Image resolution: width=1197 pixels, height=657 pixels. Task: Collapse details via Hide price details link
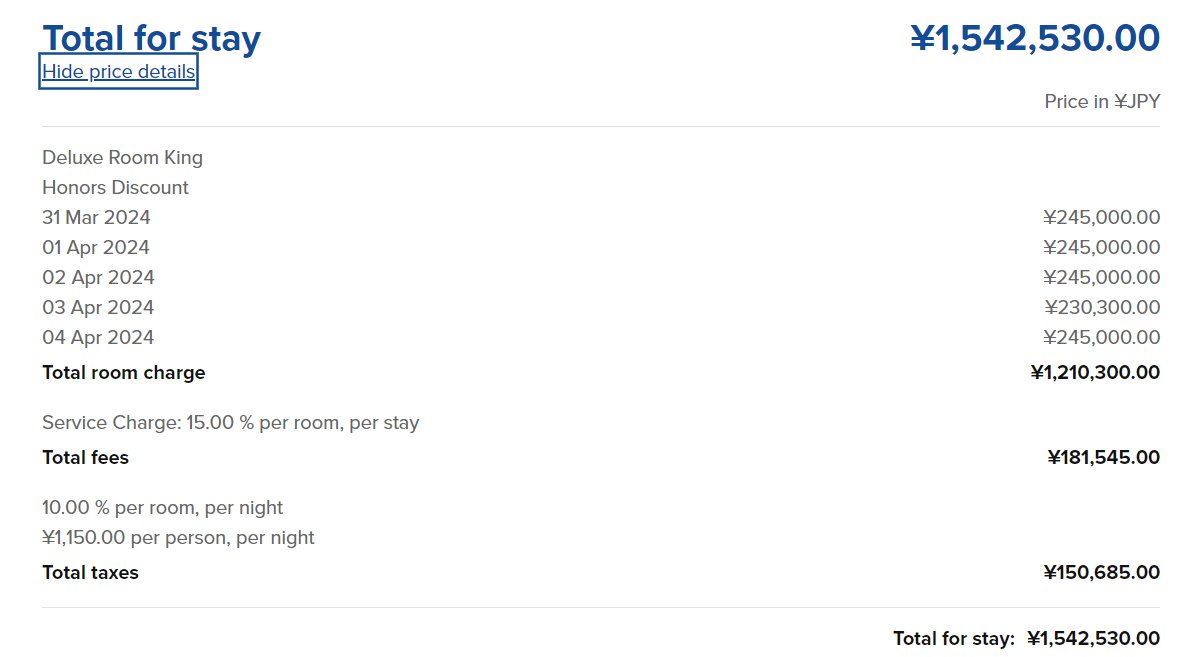(x=118, y=72)
